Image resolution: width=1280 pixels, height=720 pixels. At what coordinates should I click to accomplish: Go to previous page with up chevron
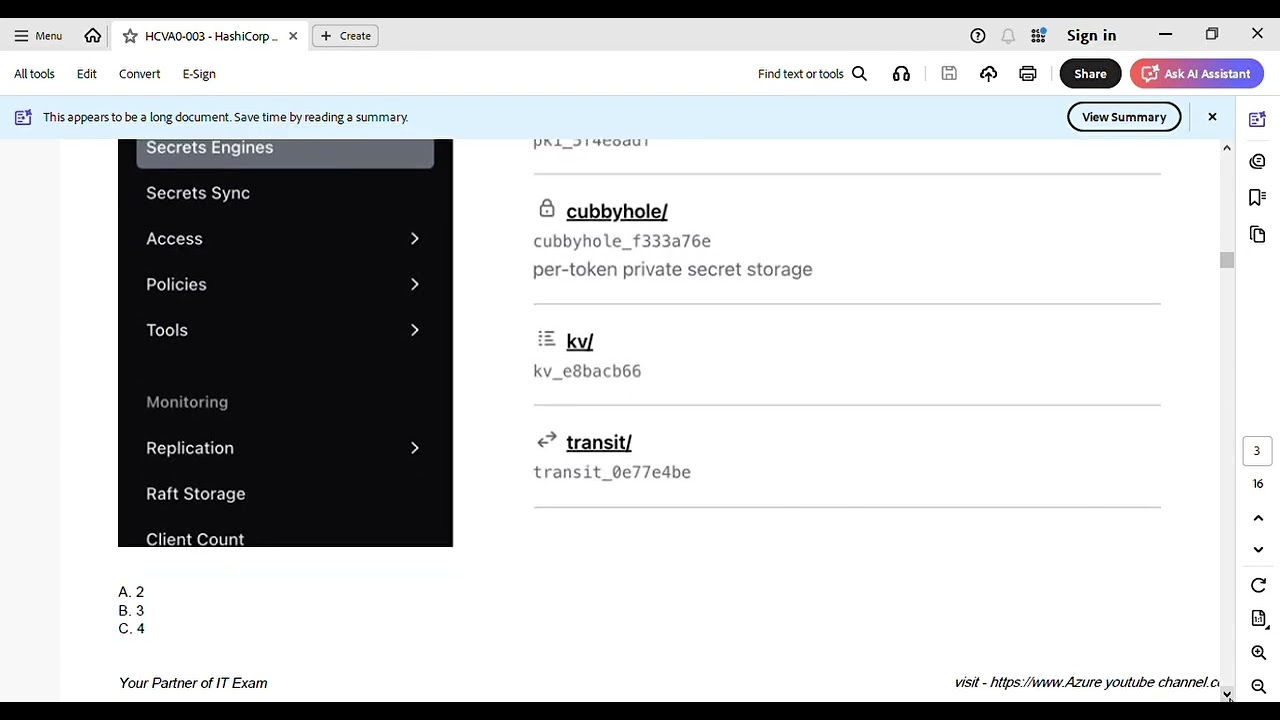click(1258, 518)
